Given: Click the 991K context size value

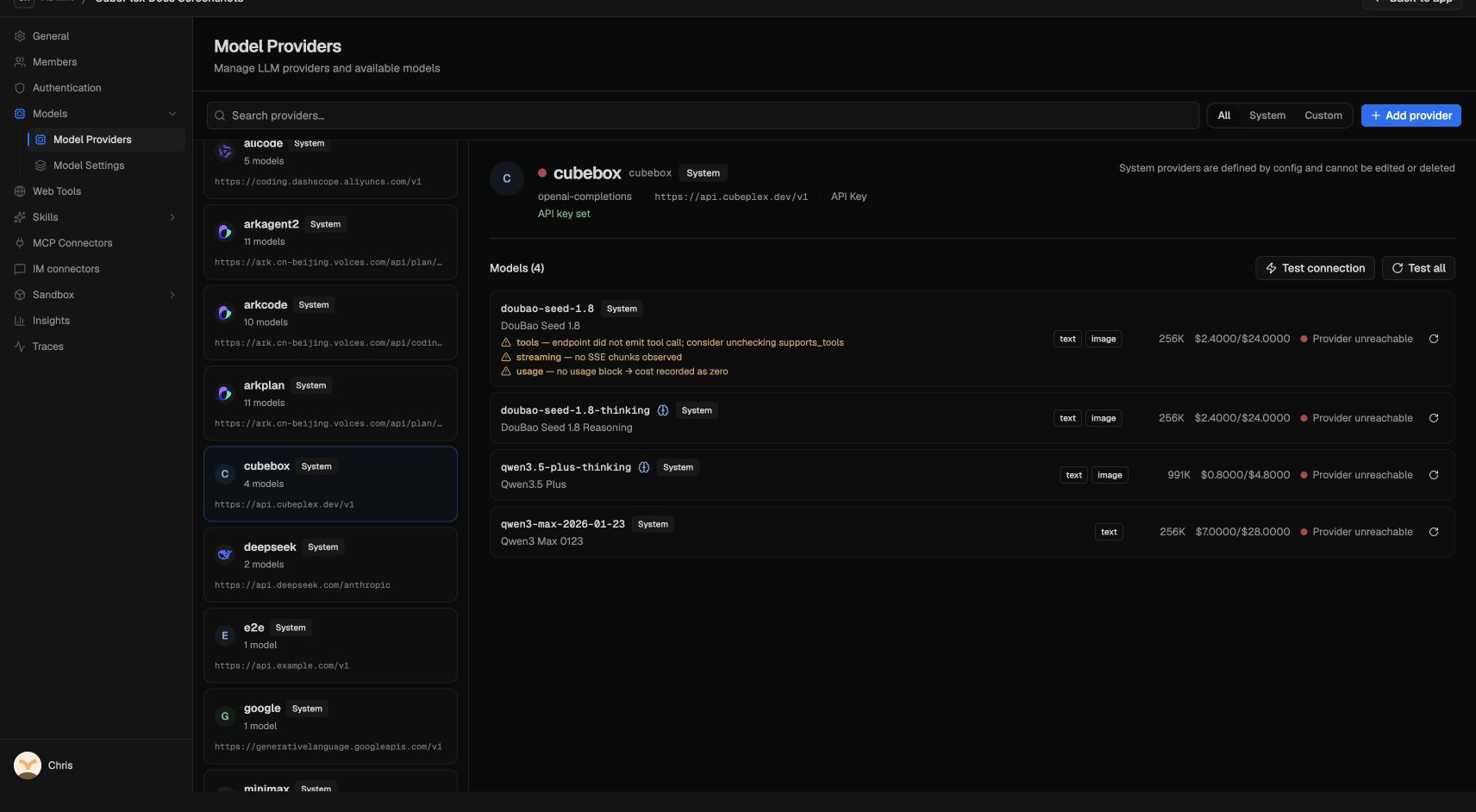Looking at the screenshot, I should pos(1179,475).
